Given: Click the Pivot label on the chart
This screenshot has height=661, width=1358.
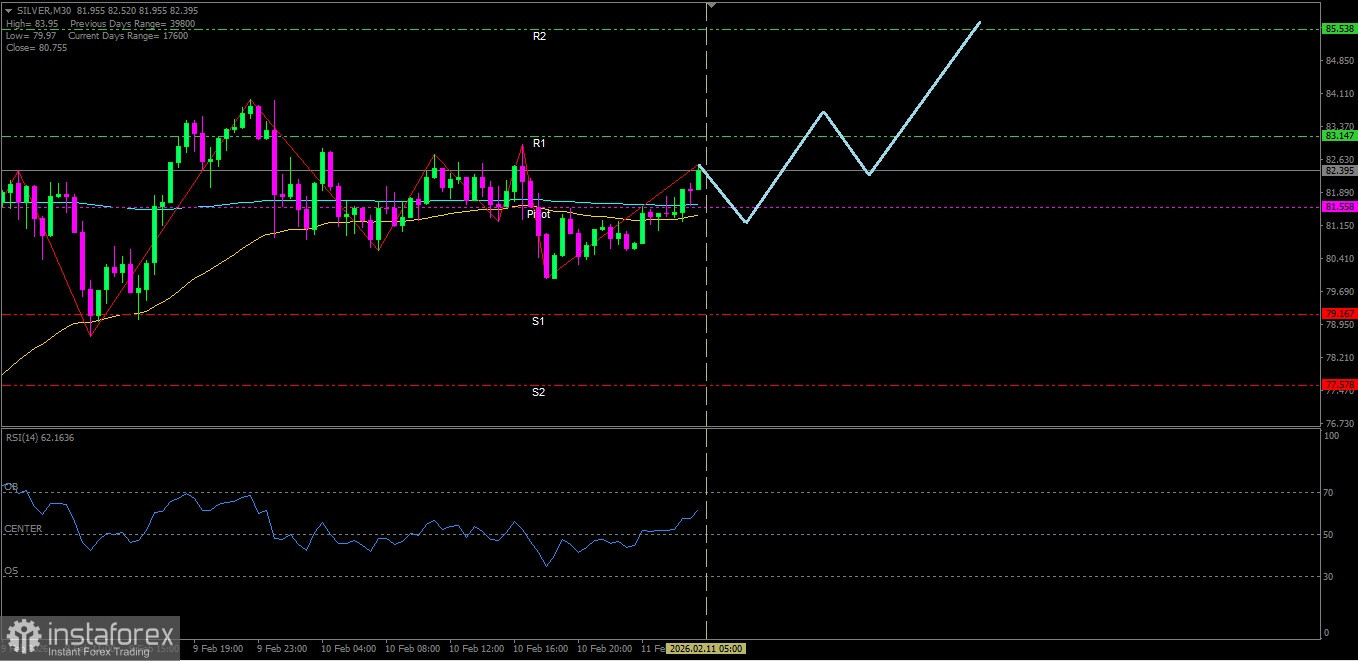Looking at the screenshot, I should [x=539, y=214].
